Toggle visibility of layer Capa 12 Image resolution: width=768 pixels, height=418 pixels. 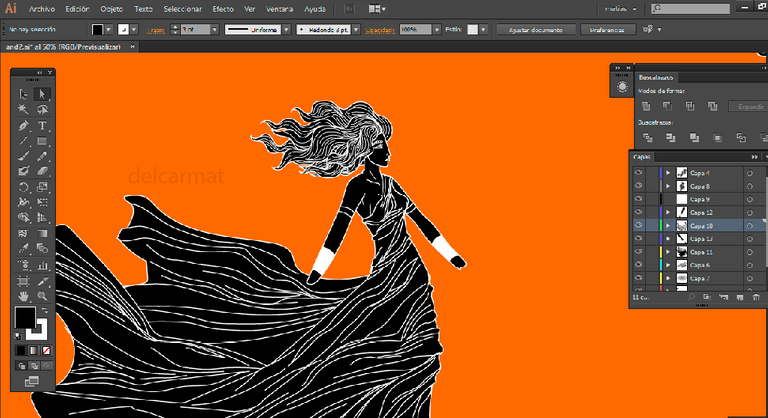pos(638,213)
